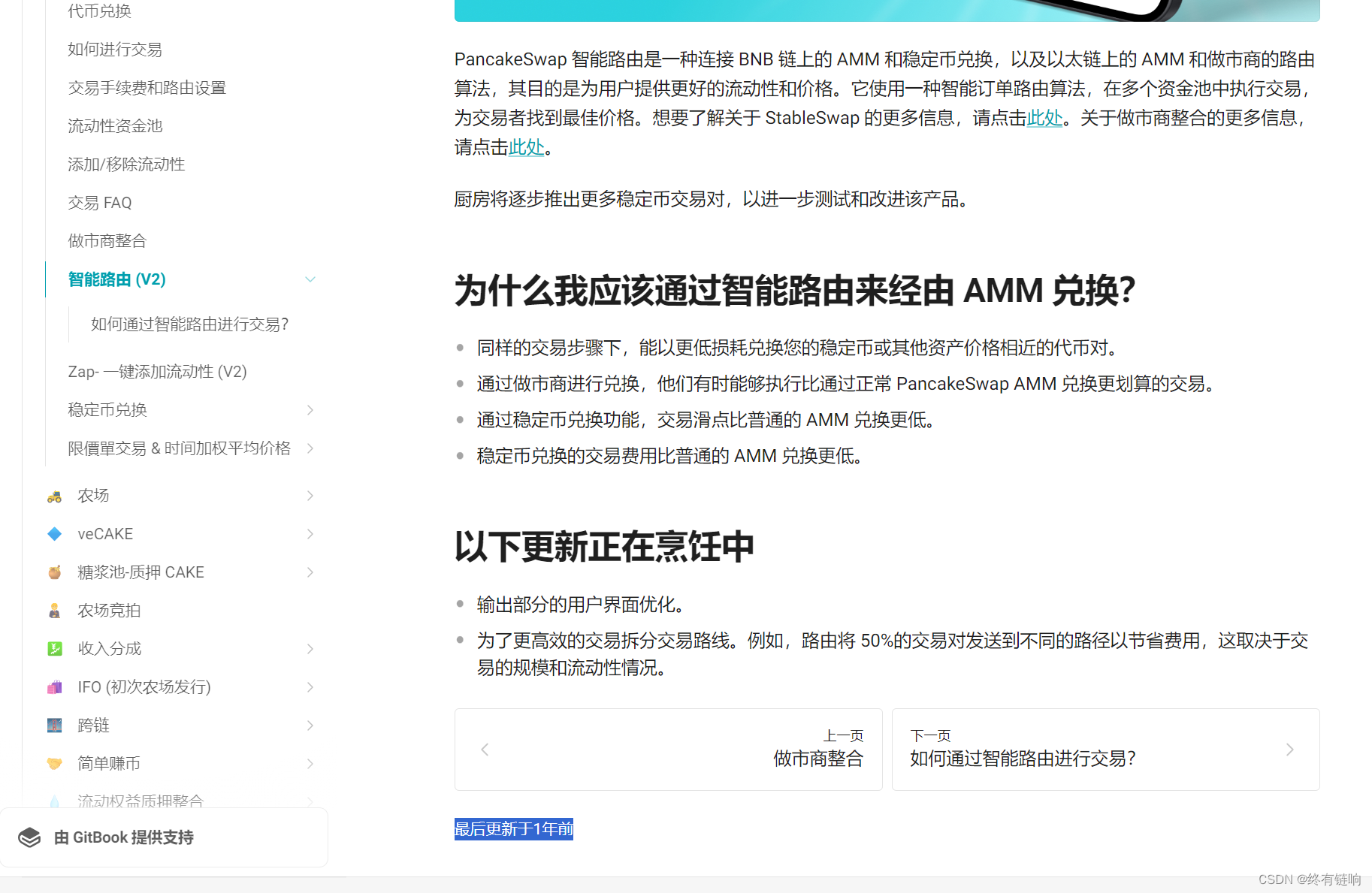This screenshot has width=1372, height=893.
Task: Click the teal banner image at top
Action: 887,11
